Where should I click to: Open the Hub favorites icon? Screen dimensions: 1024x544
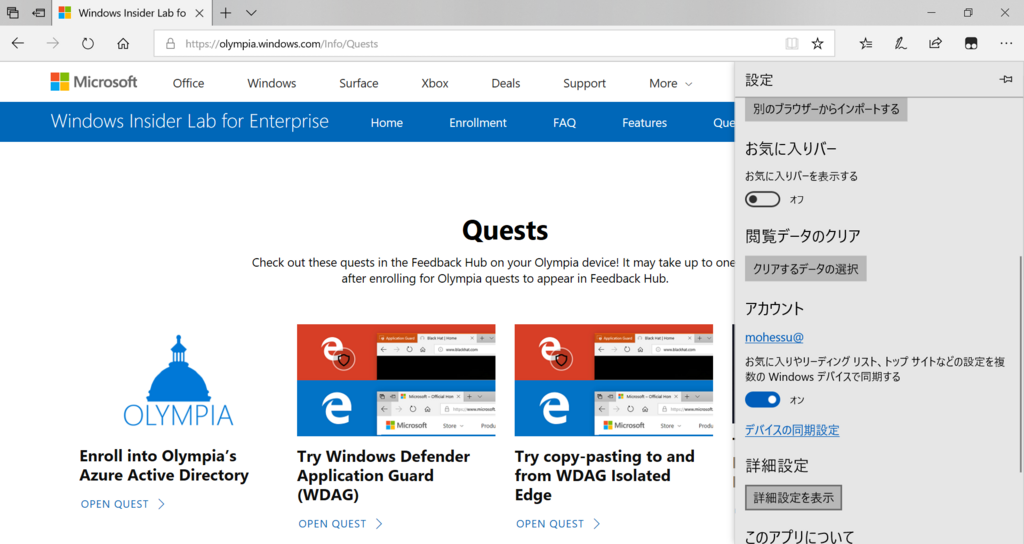coord(865,44)
